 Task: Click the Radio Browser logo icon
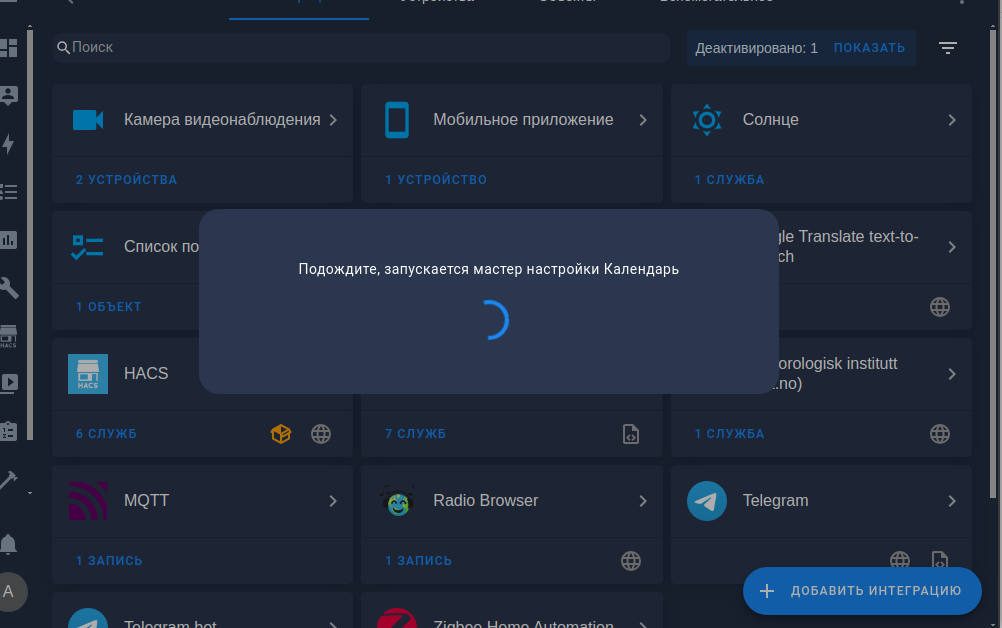click(397, 501)
